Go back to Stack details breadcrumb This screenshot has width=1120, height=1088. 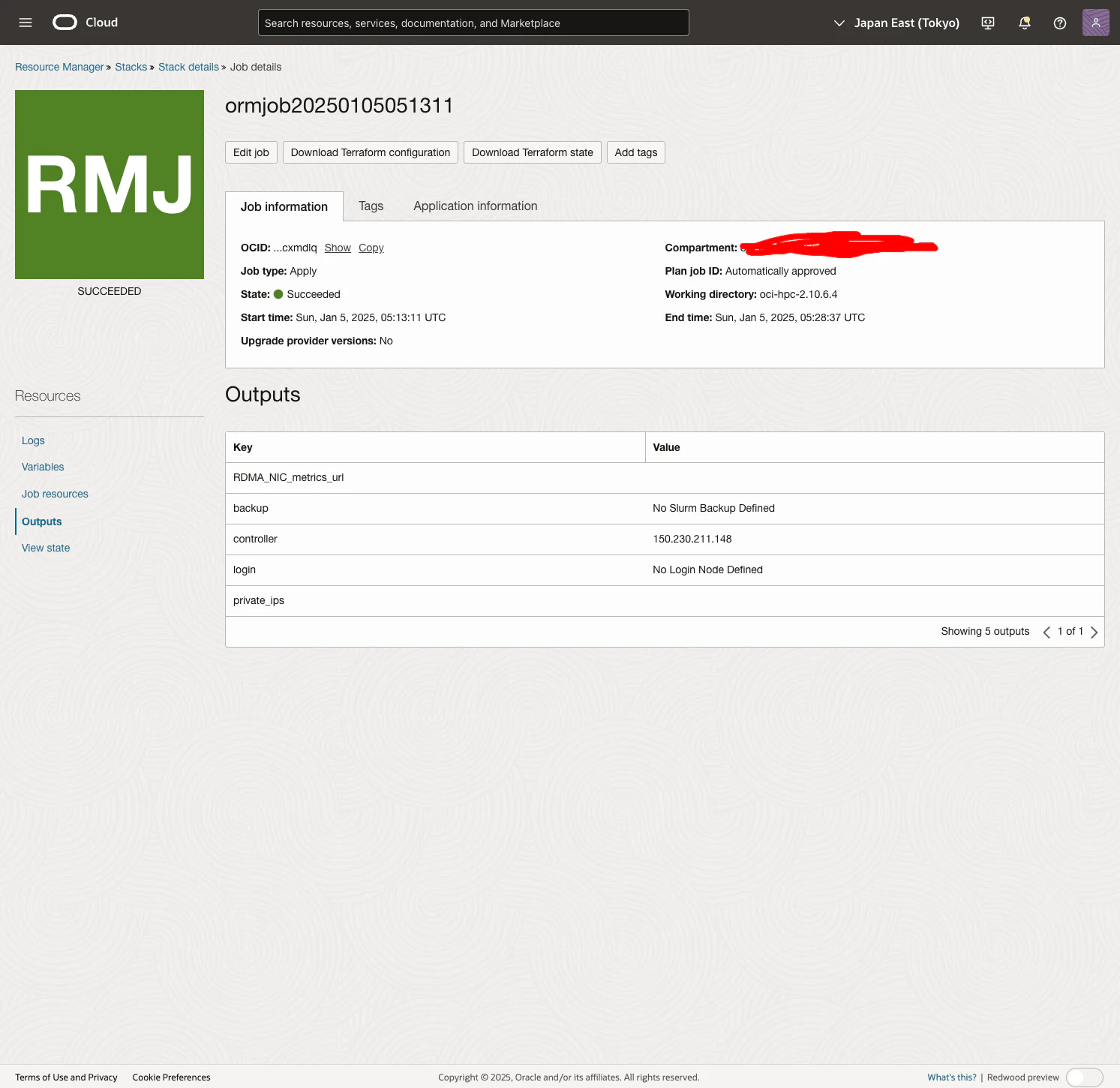188,67
